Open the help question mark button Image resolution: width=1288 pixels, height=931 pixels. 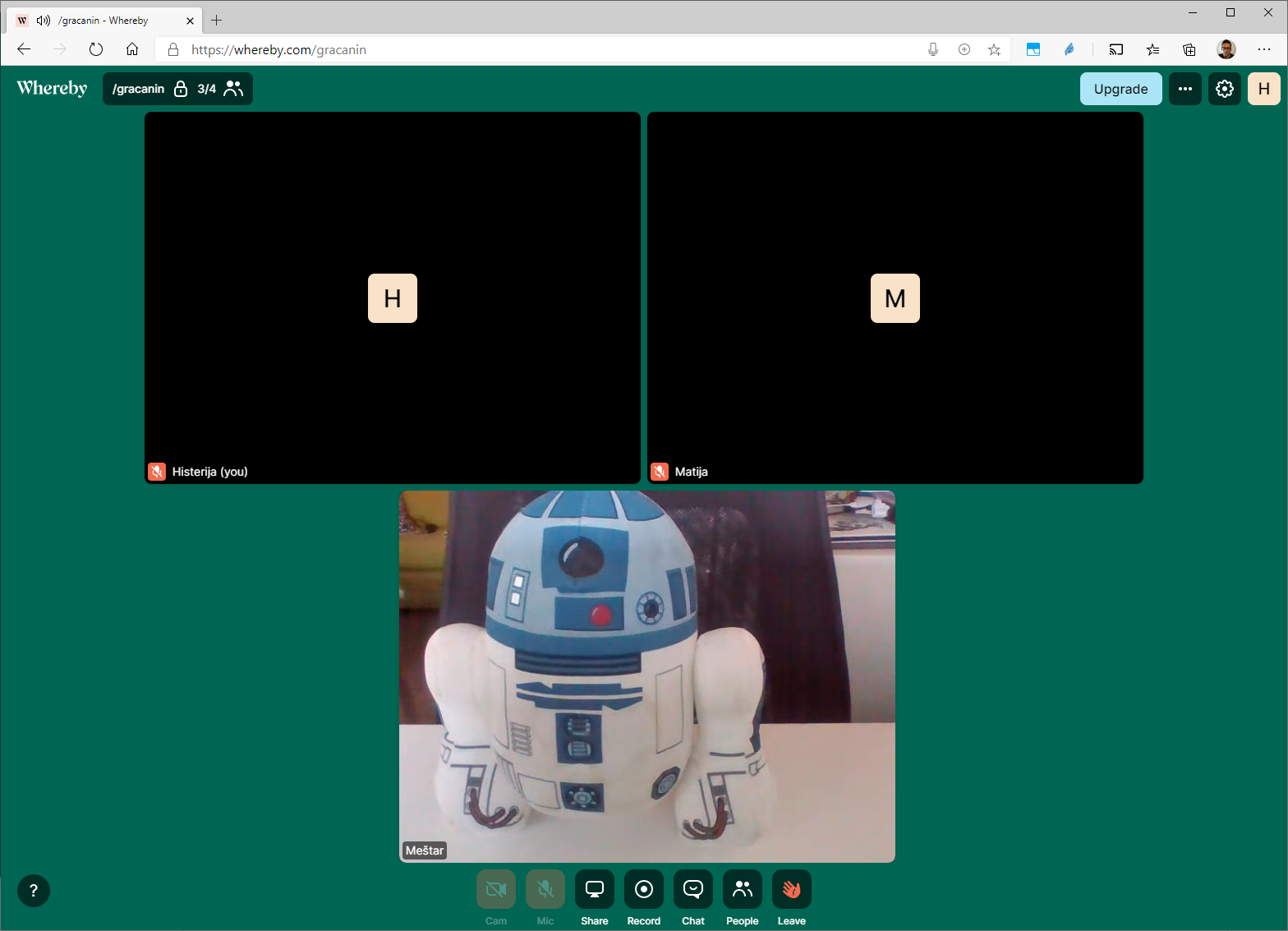(34, 891)
